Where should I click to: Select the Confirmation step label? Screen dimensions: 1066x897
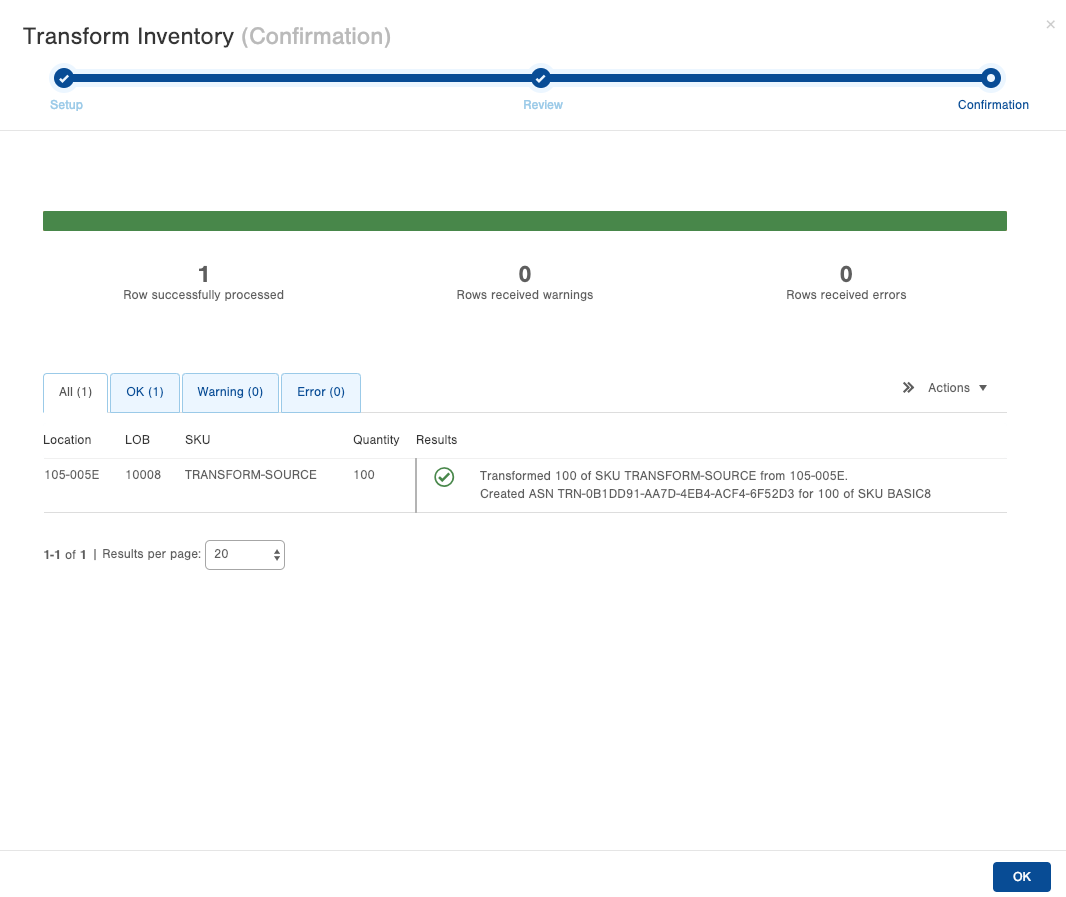pyautogui.click(x=993, y=105)
